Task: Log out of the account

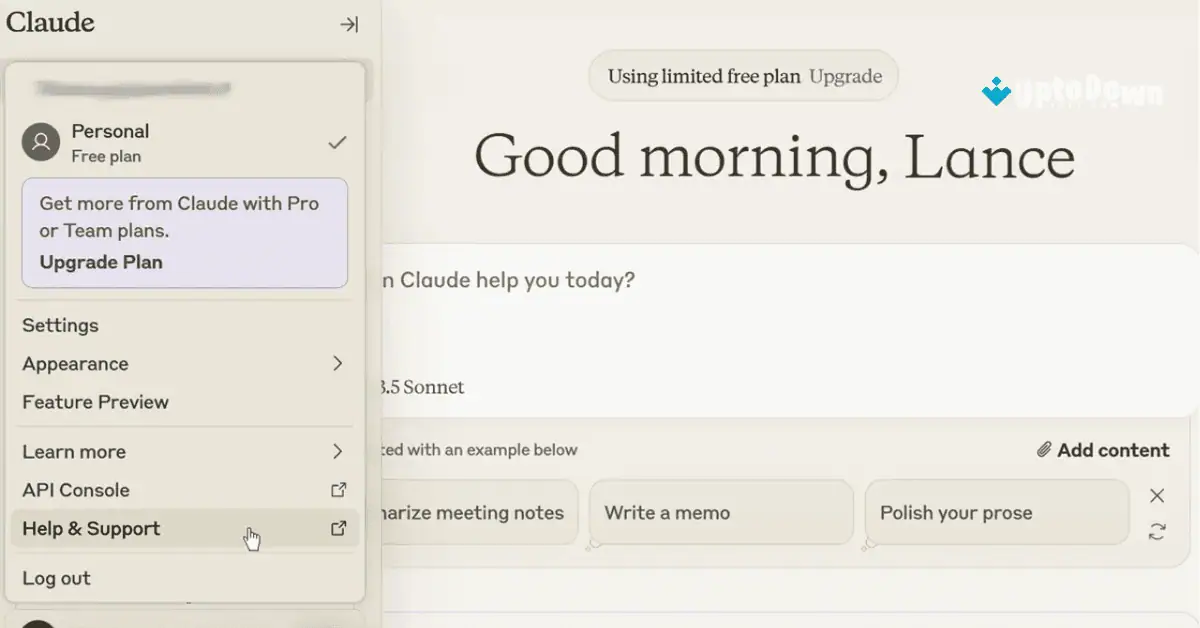Action: [x=55, y=578]
